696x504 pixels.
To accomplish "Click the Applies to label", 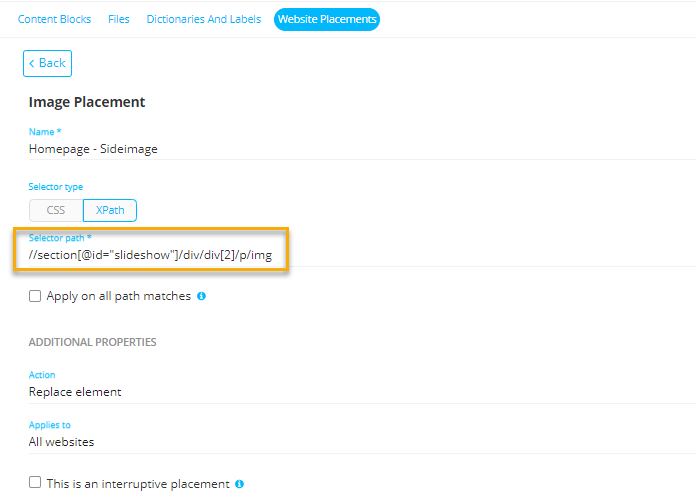I will click(x=50, y=425).
